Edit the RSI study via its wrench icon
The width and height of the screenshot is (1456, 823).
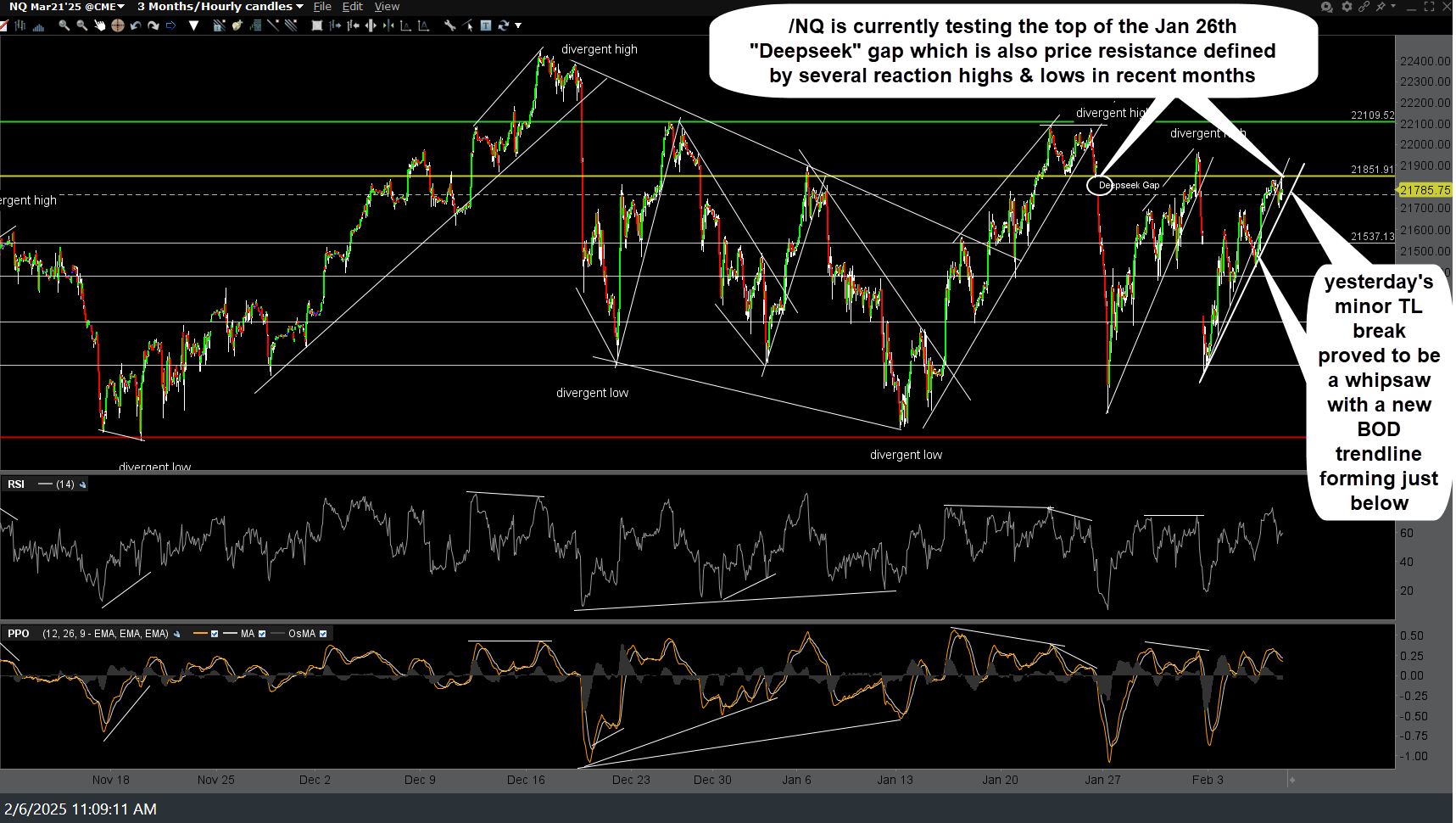82,484
